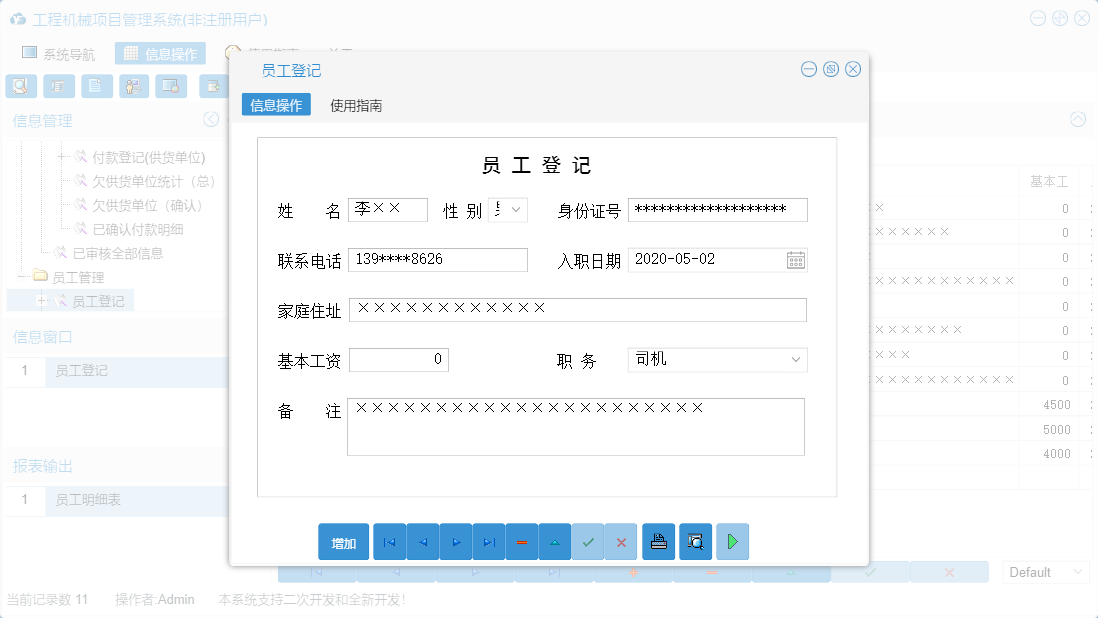Delete current record with red minus icon
The image size is (1098, 618).
click(x=521, y=541)
